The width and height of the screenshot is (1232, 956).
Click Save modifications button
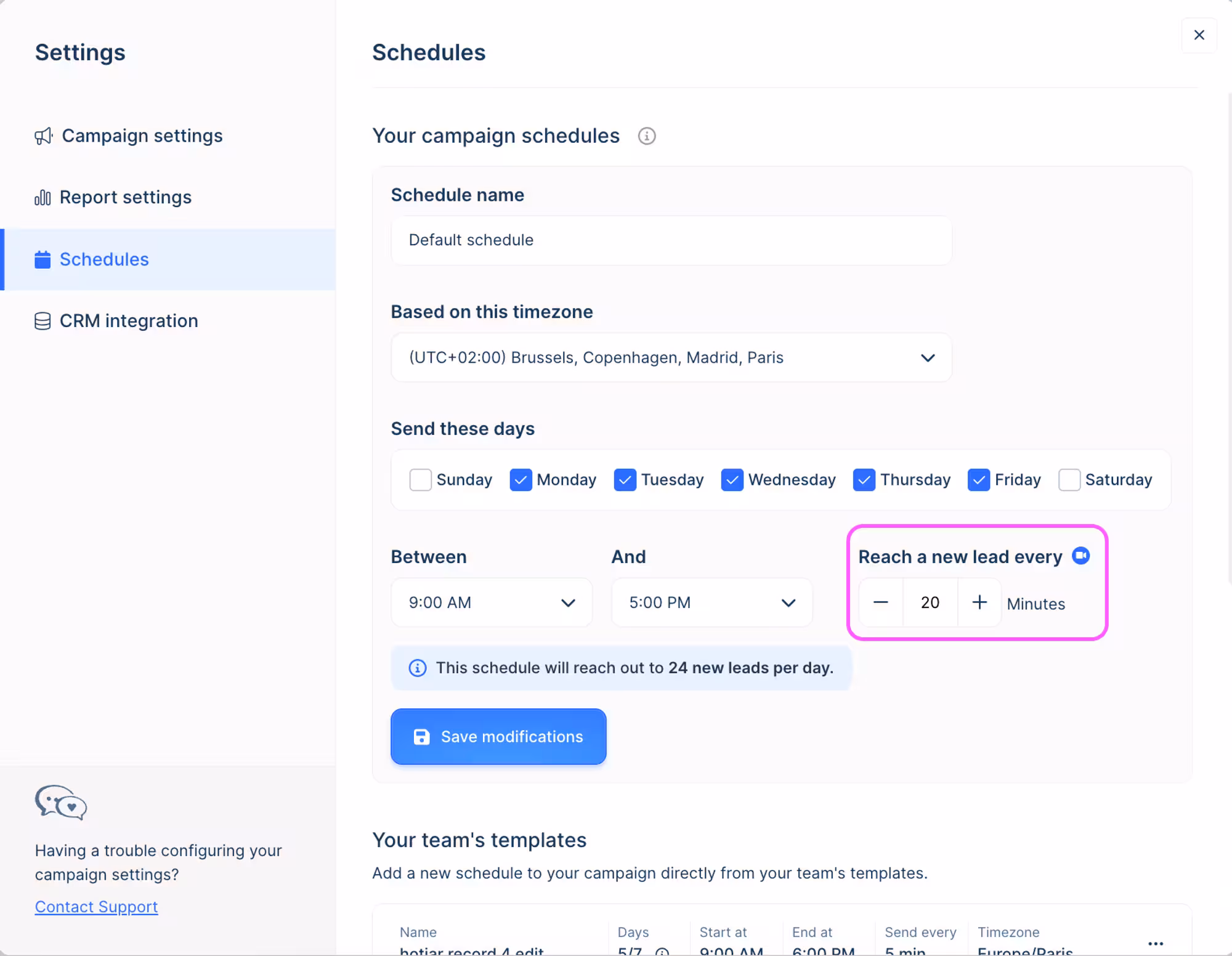pos(498,737)
